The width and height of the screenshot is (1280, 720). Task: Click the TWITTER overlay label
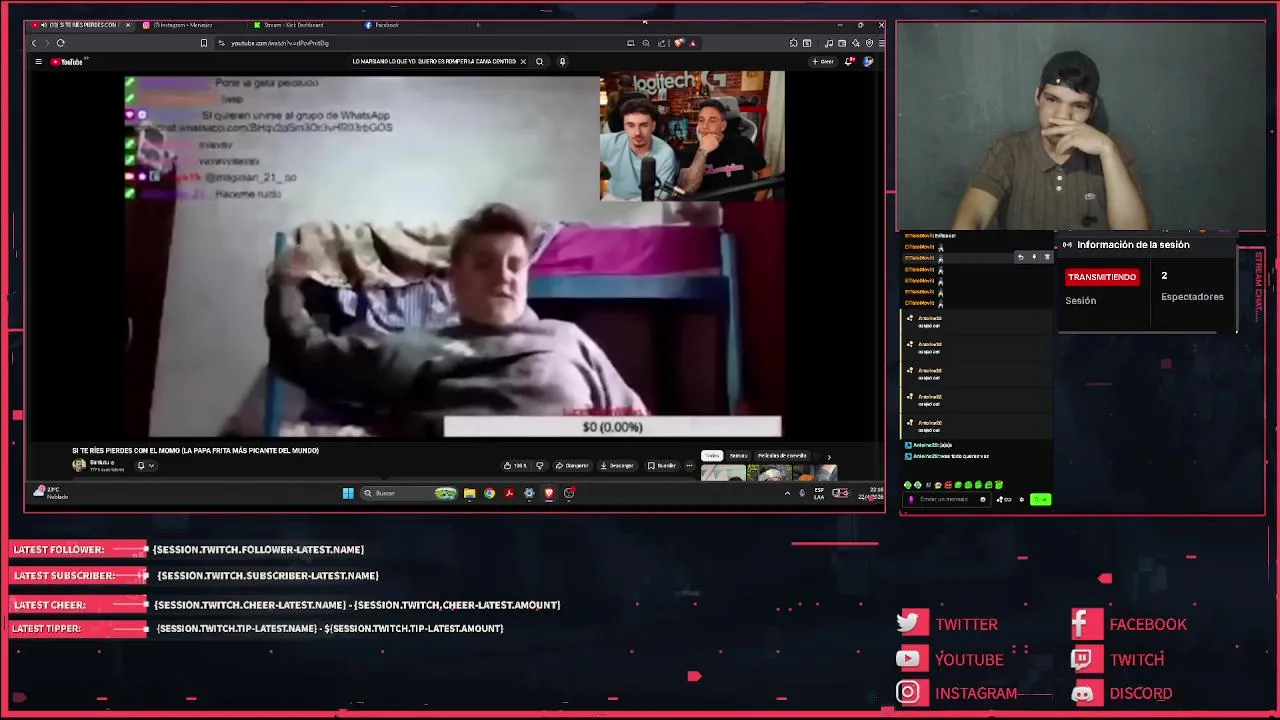tap(966, 624)
